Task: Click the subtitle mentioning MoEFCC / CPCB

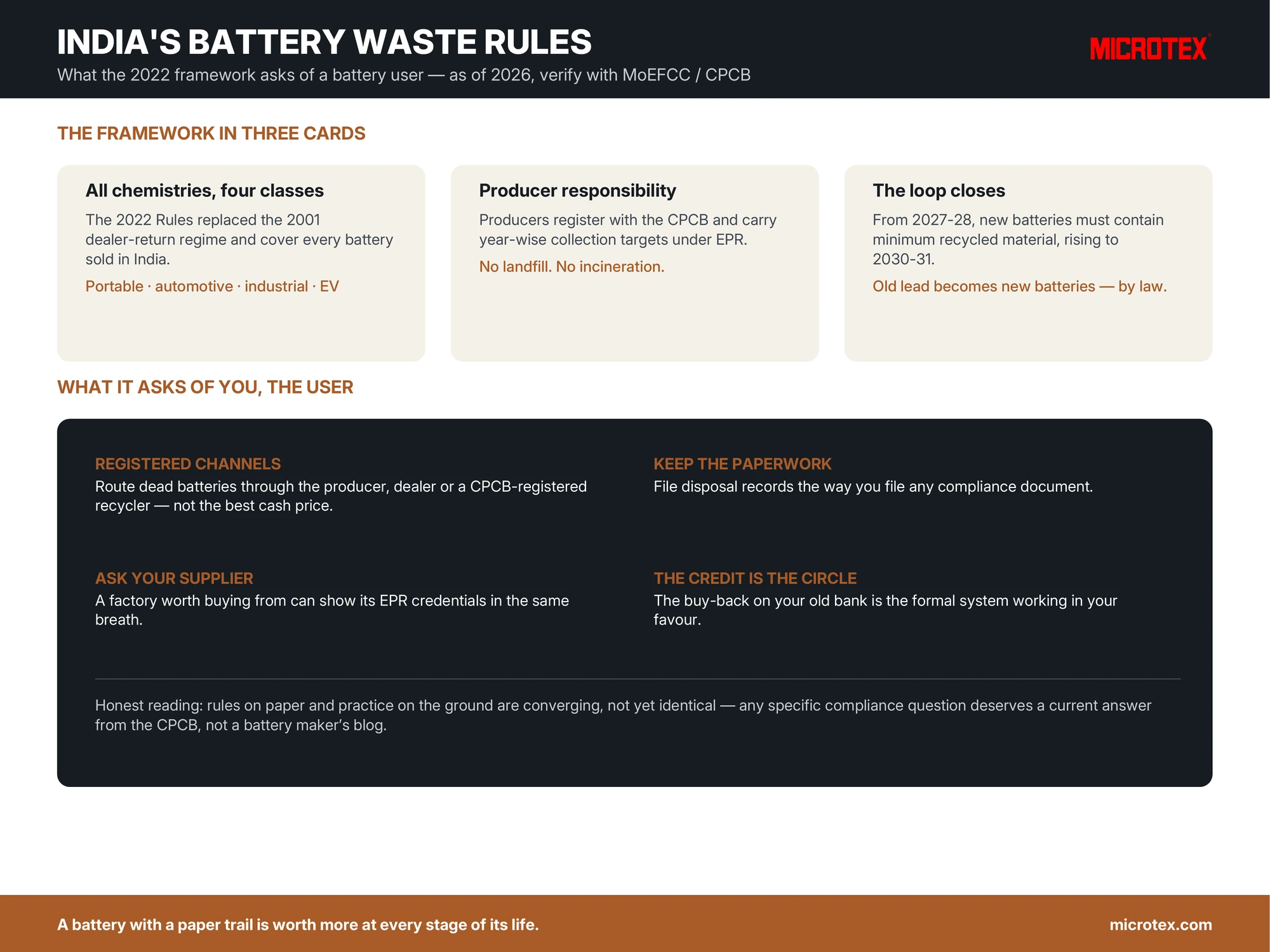Action: tap(404, 75)
